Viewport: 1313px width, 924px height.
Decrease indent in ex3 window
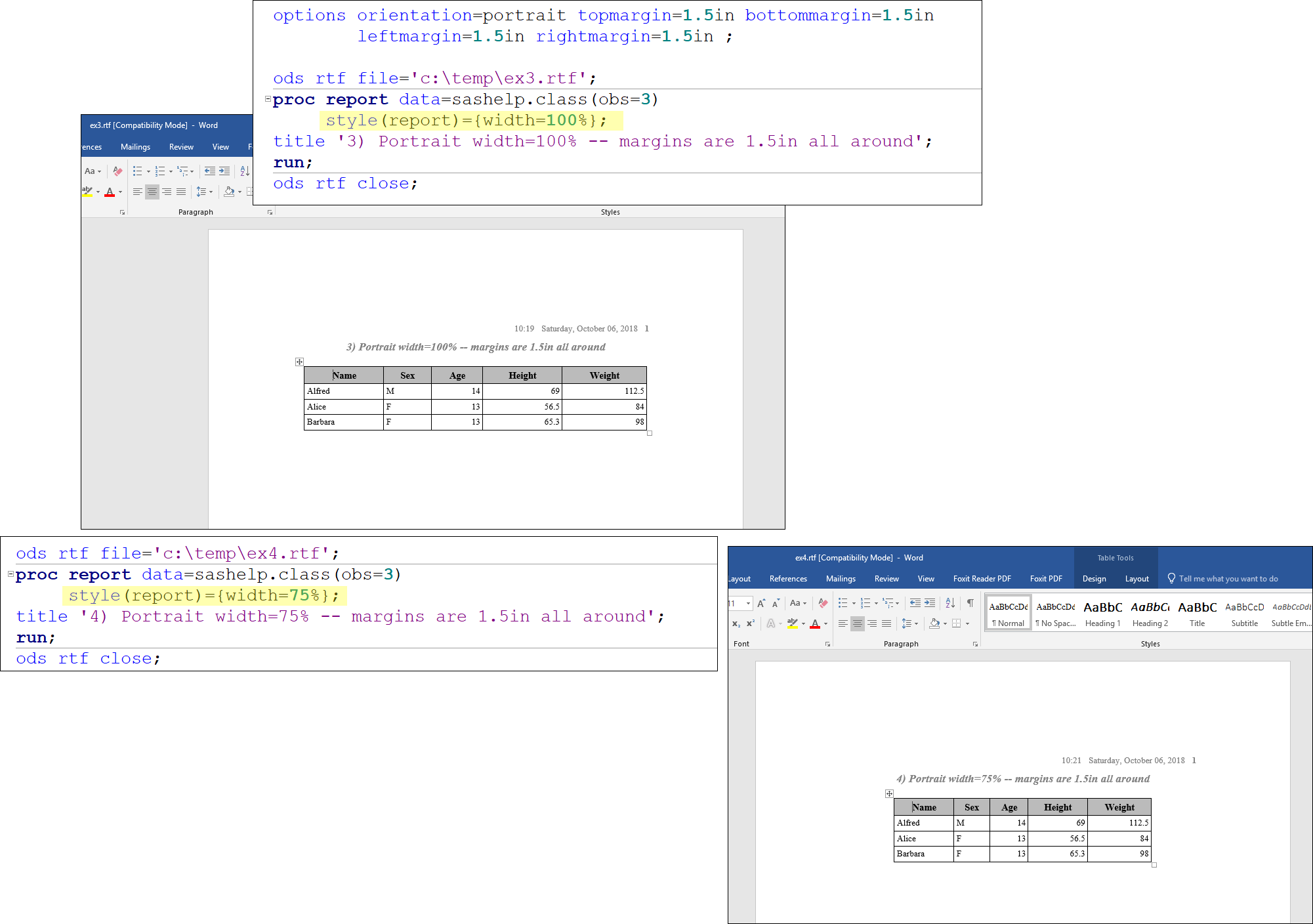(210, 171)
